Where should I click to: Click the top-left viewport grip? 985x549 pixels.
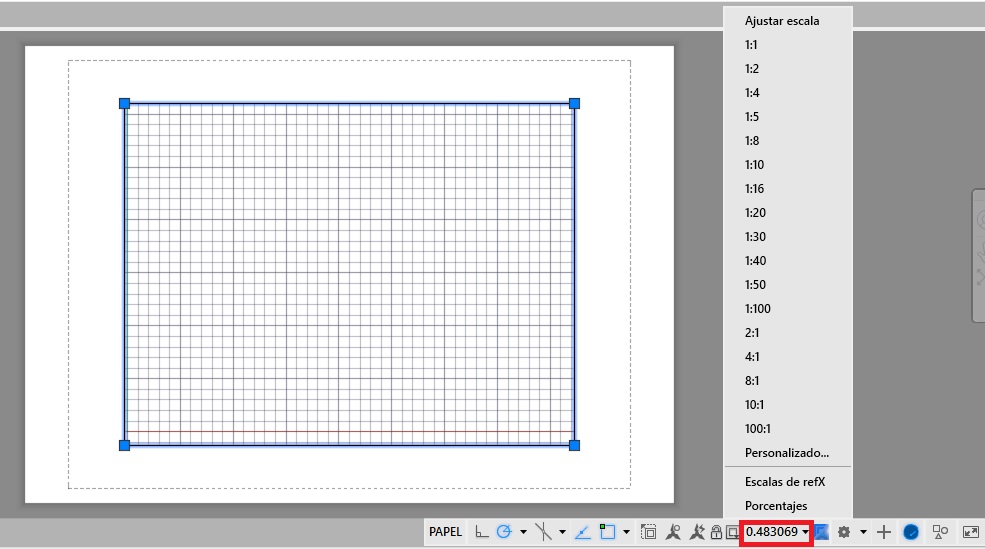[x=124, y=104]
